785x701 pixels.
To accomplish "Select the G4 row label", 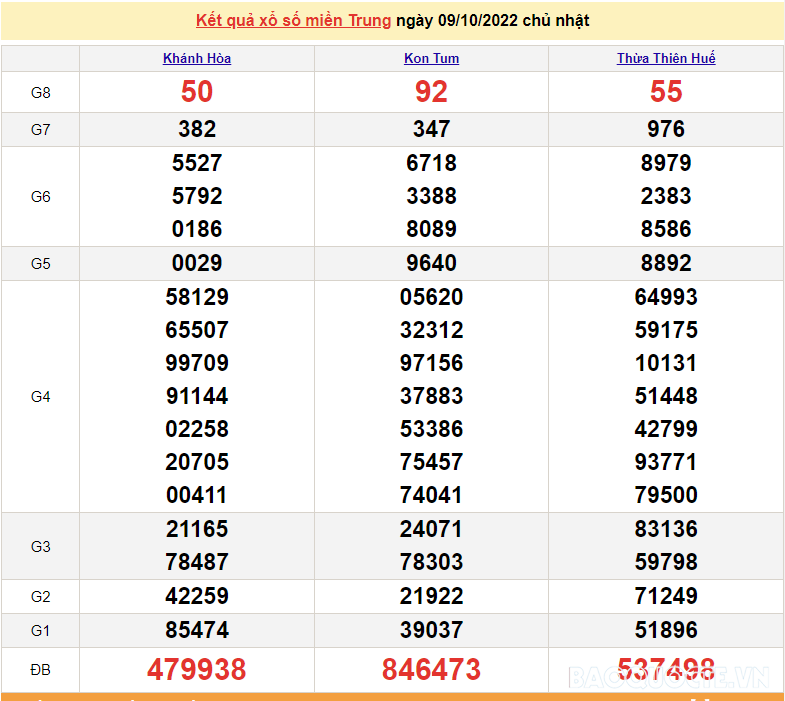I will [40, 396].
